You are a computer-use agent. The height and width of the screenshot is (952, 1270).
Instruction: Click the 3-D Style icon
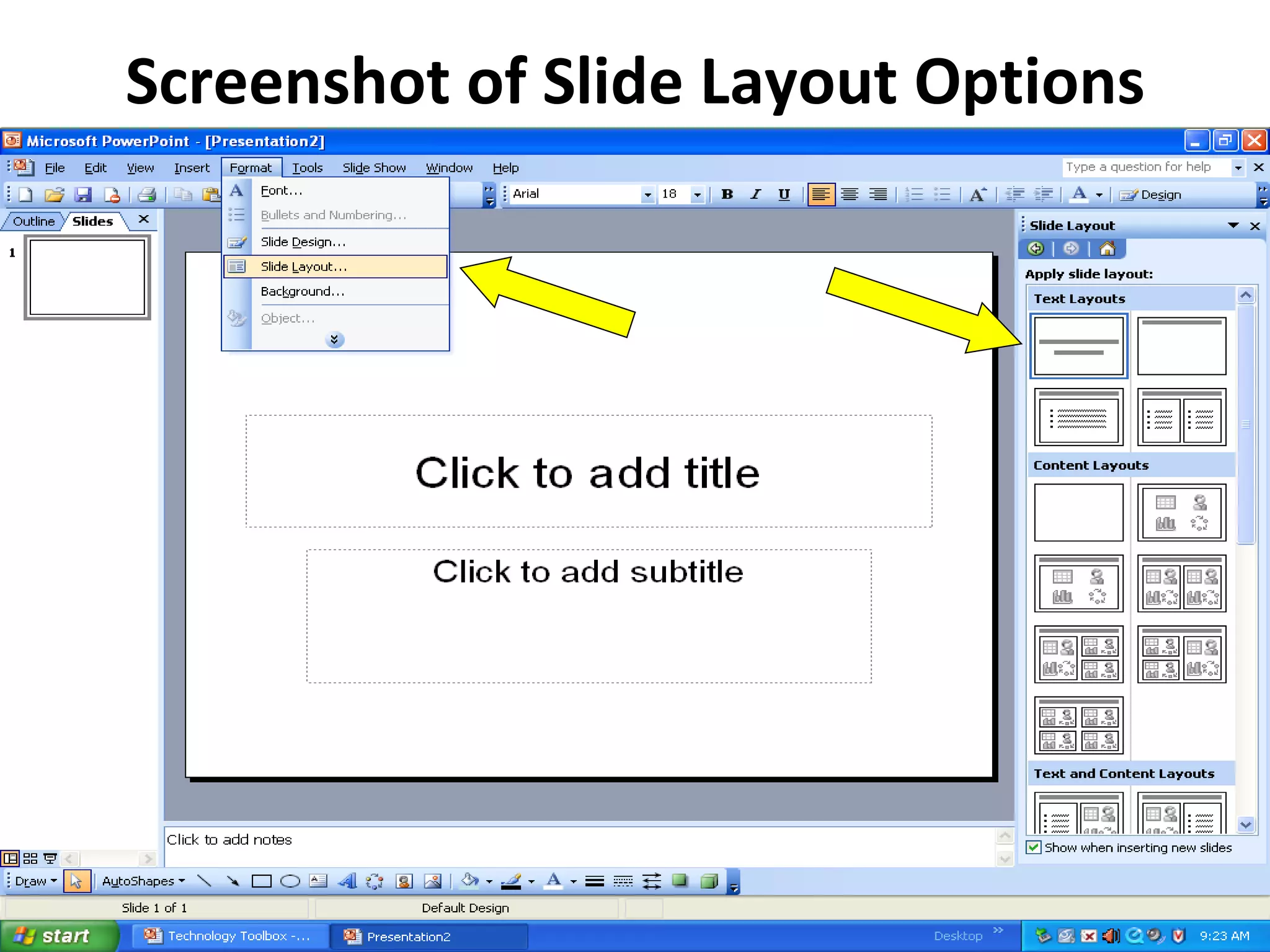[709, 881]
